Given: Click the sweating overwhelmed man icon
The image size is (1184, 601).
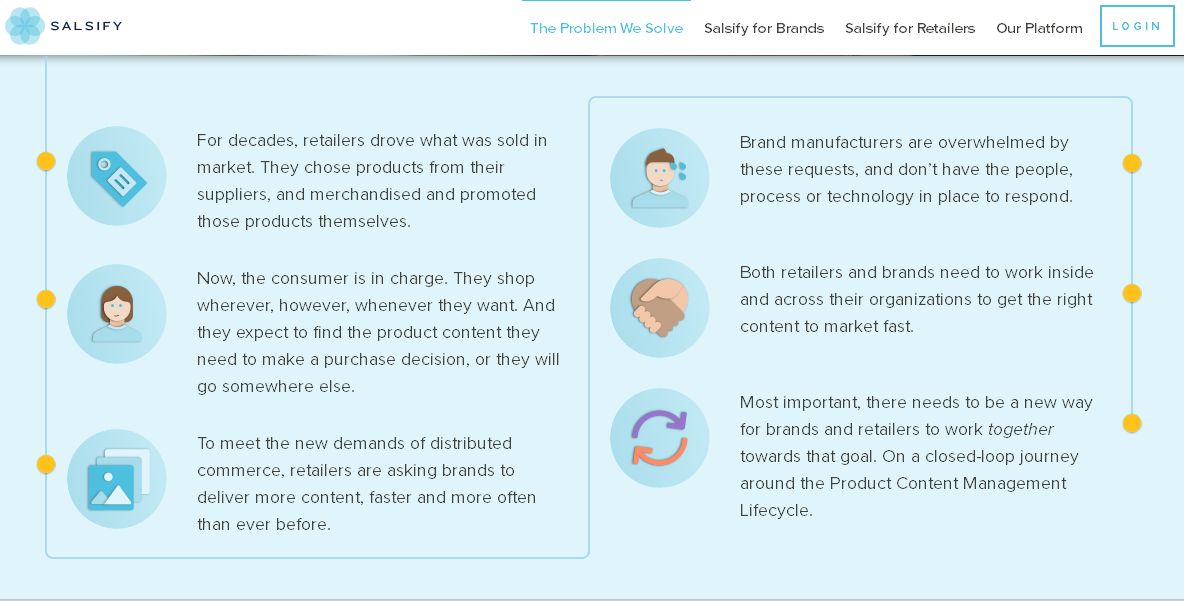Looking at the screenshot, I should (660, 178).
